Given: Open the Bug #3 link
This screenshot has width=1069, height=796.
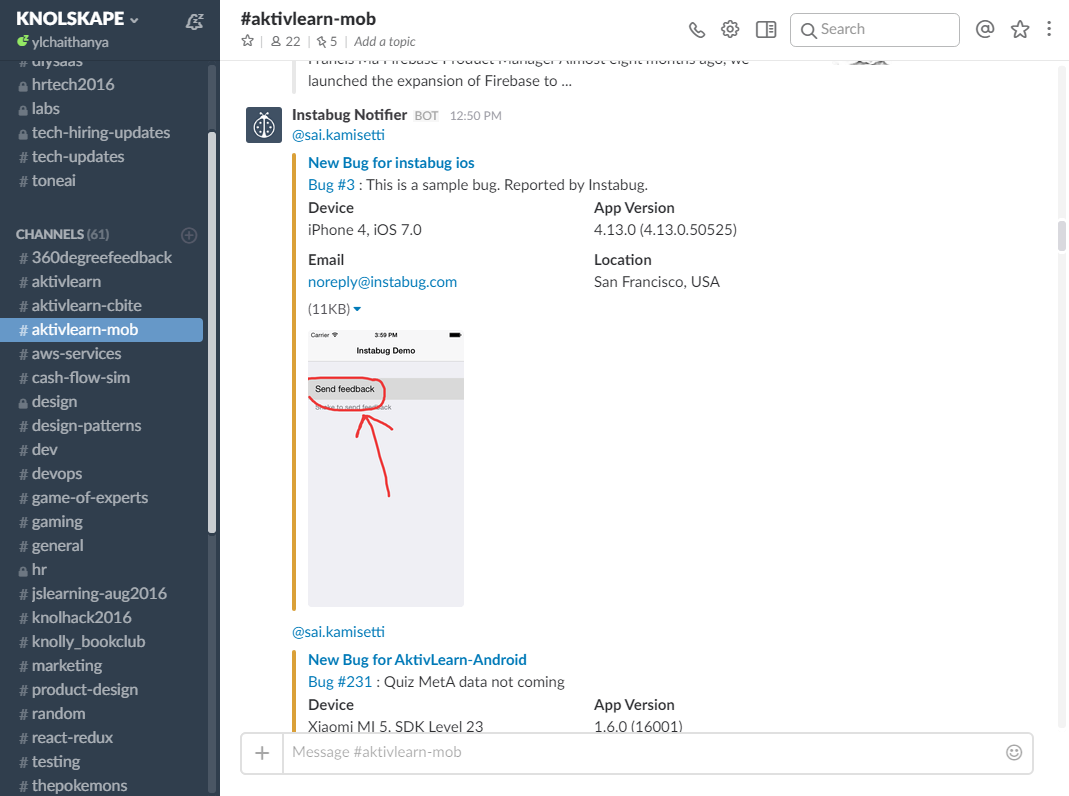Looking at the screenshot, I should coord(331,185).
